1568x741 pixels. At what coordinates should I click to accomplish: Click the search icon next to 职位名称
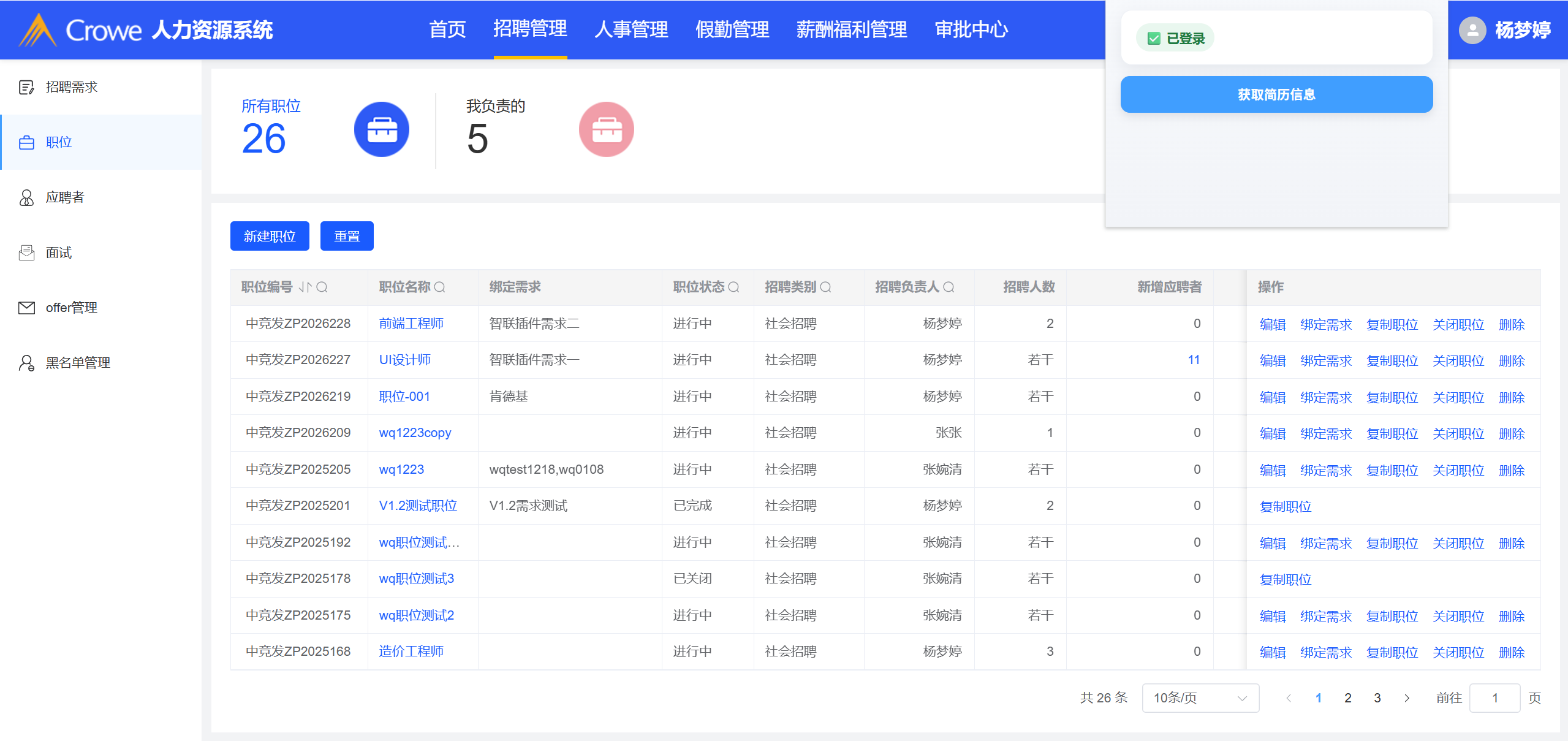click(440, 287)
